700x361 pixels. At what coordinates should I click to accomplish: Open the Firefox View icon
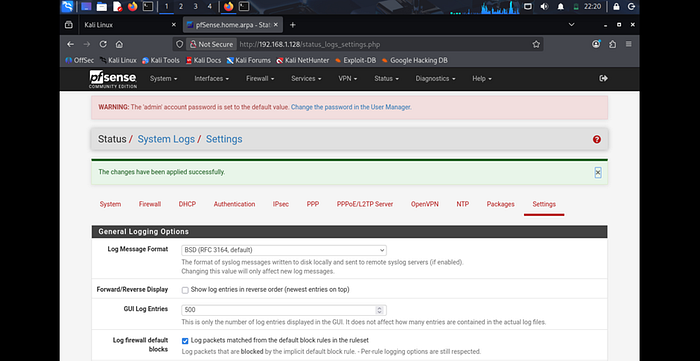69,25
